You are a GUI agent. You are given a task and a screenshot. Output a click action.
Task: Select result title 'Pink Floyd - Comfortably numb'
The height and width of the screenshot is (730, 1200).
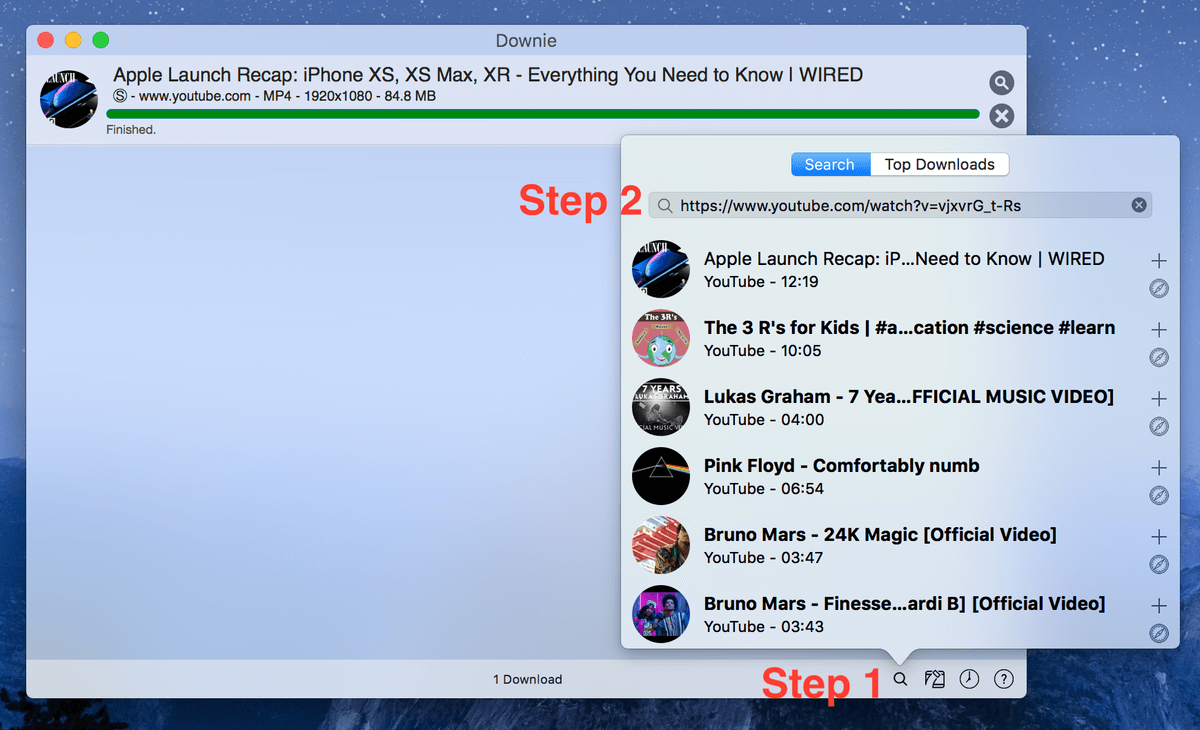click(841, 465)
